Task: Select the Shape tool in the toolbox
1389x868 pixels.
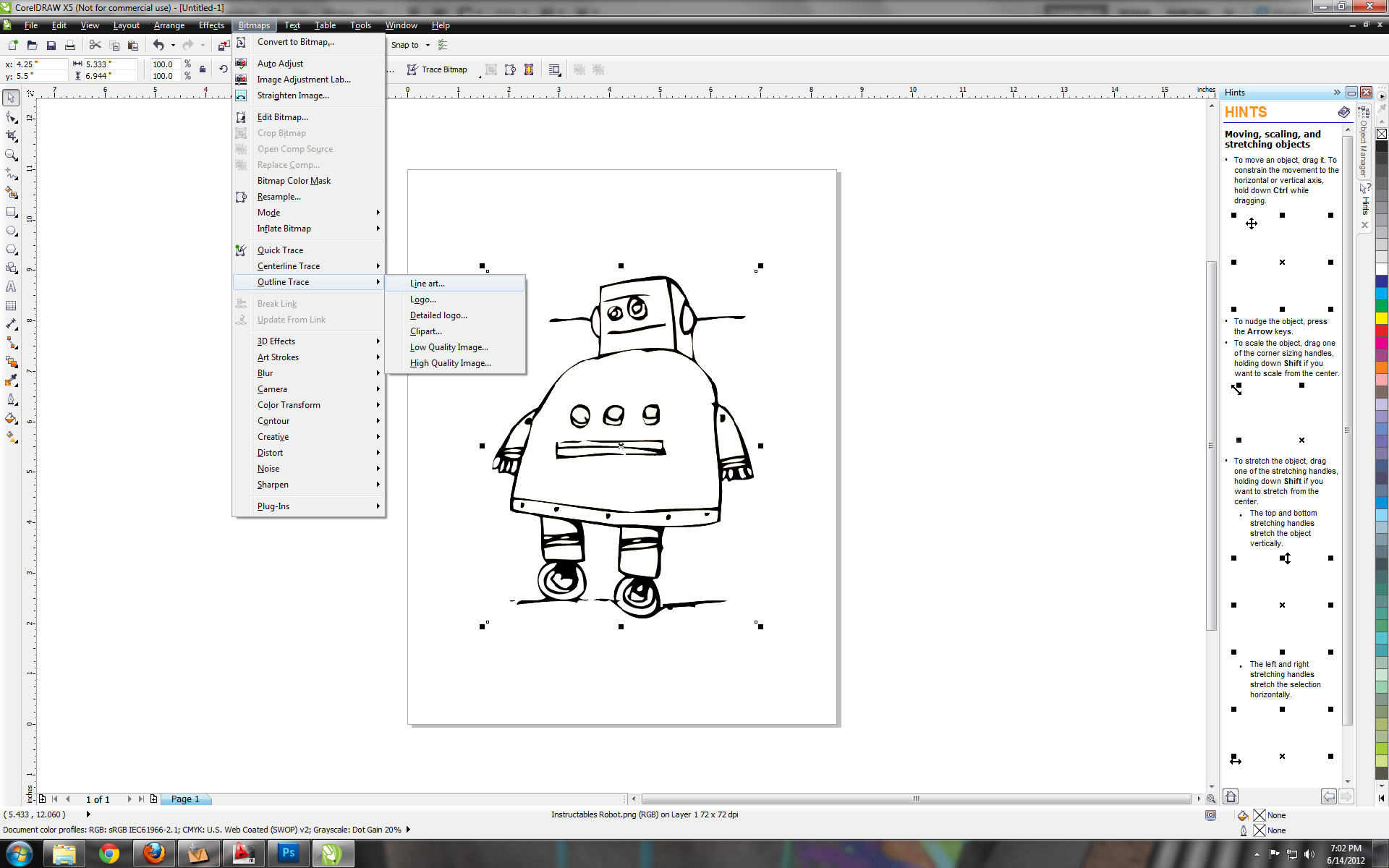Action: [x=11, y=116]
